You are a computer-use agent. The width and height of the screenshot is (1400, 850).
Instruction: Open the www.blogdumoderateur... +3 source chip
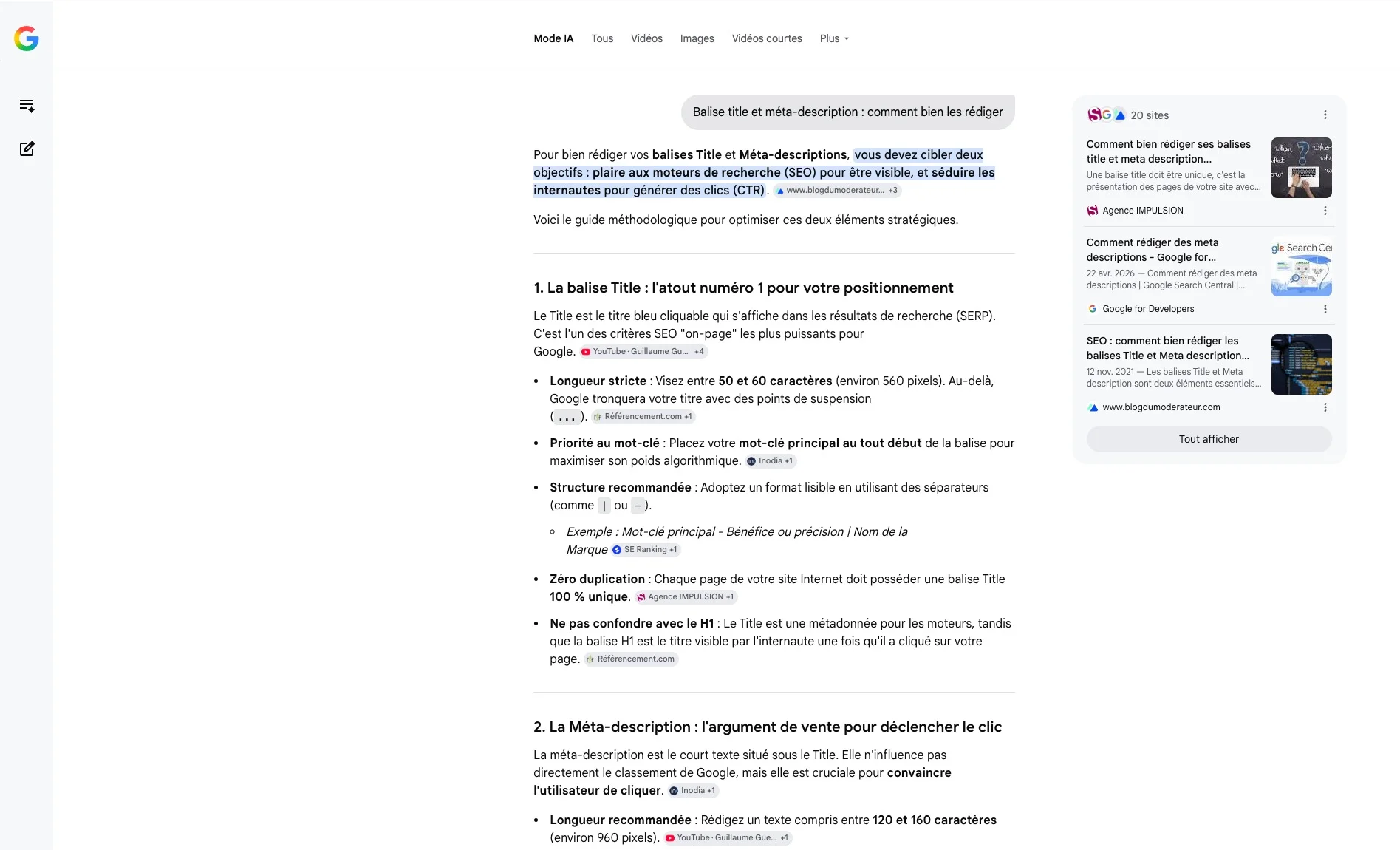pos(837,191)
